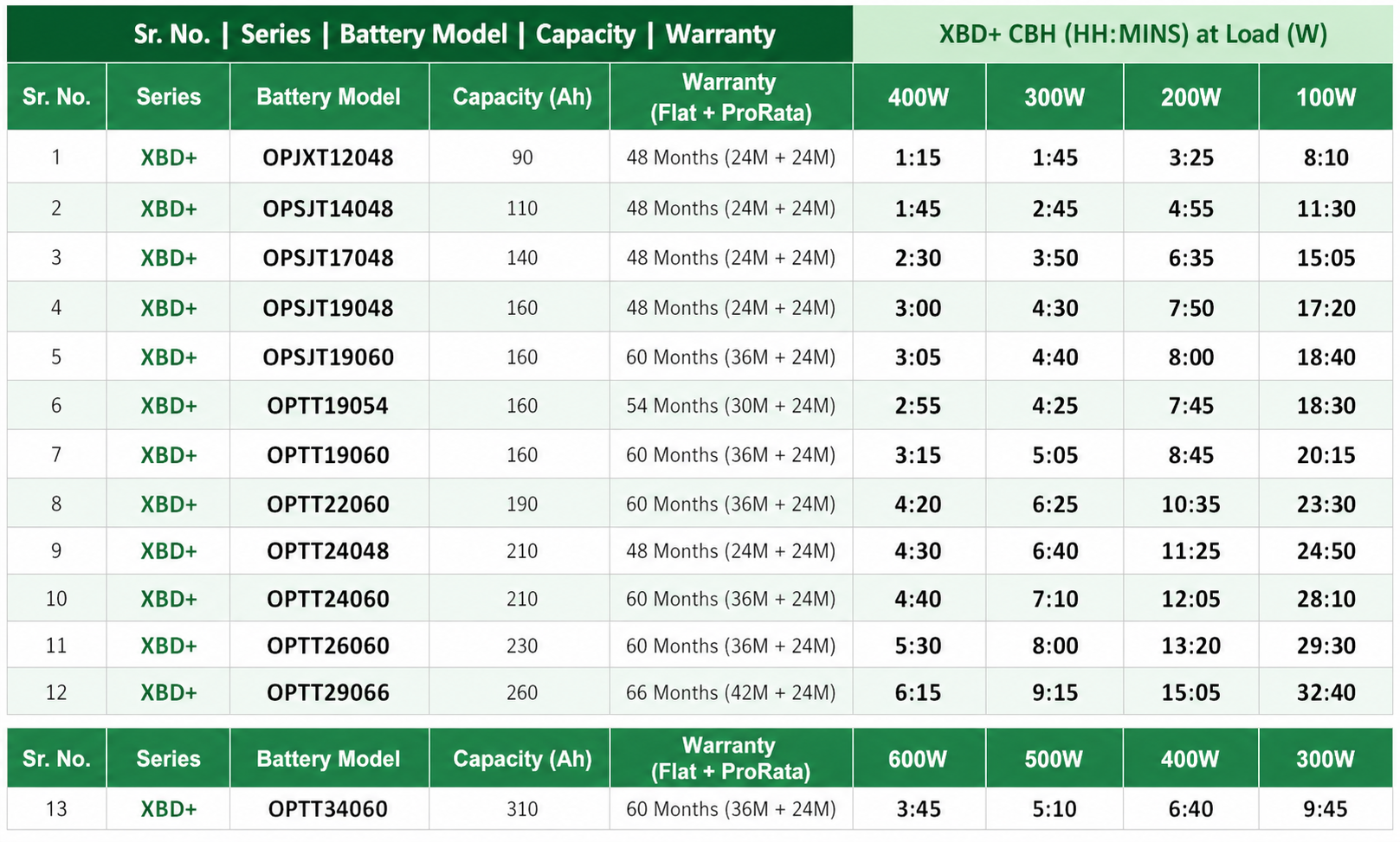Click XBD+ series cell in row 12
The height and width of the screenshot is (842, 1400).
(169, 692)
